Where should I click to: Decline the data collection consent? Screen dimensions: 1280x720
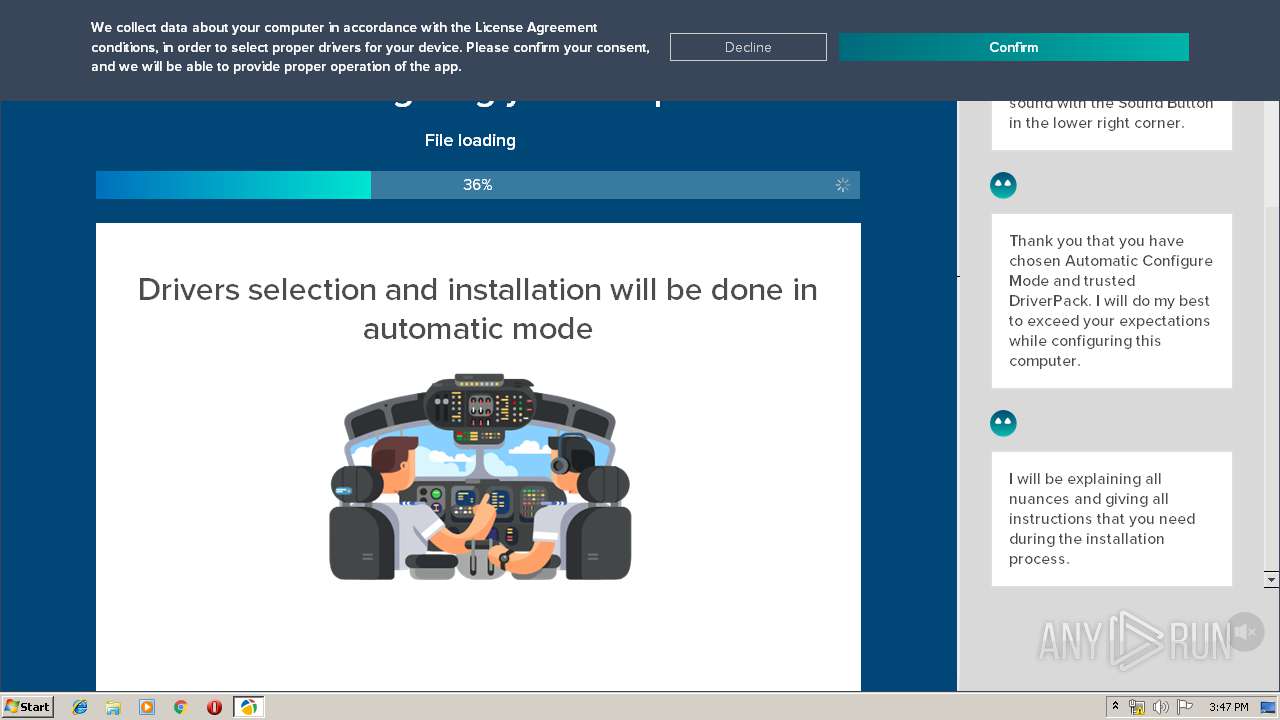(748, 47)
